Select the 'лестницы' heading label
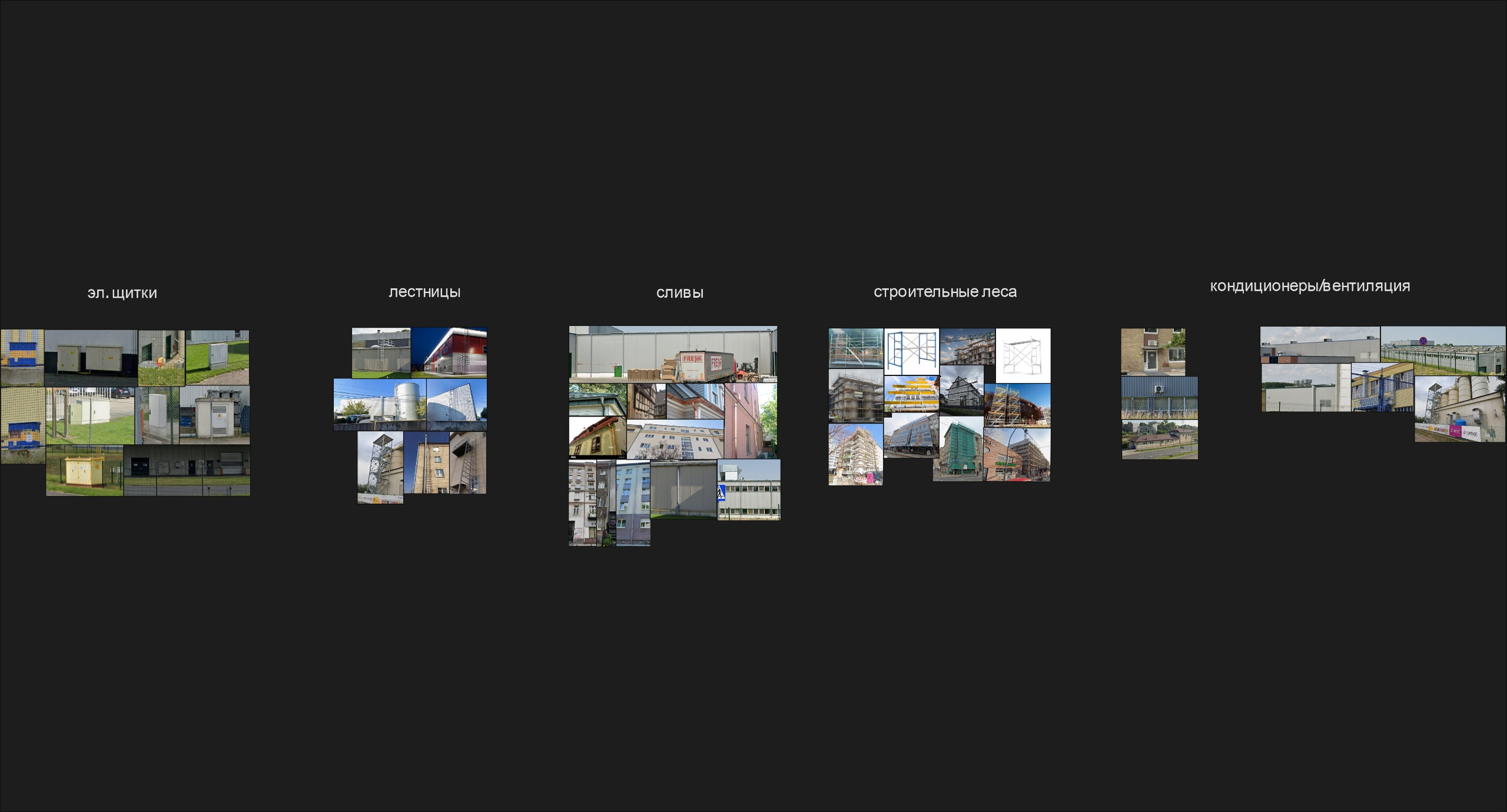Viewport: 1507px width, 812px height. (424, 292)
